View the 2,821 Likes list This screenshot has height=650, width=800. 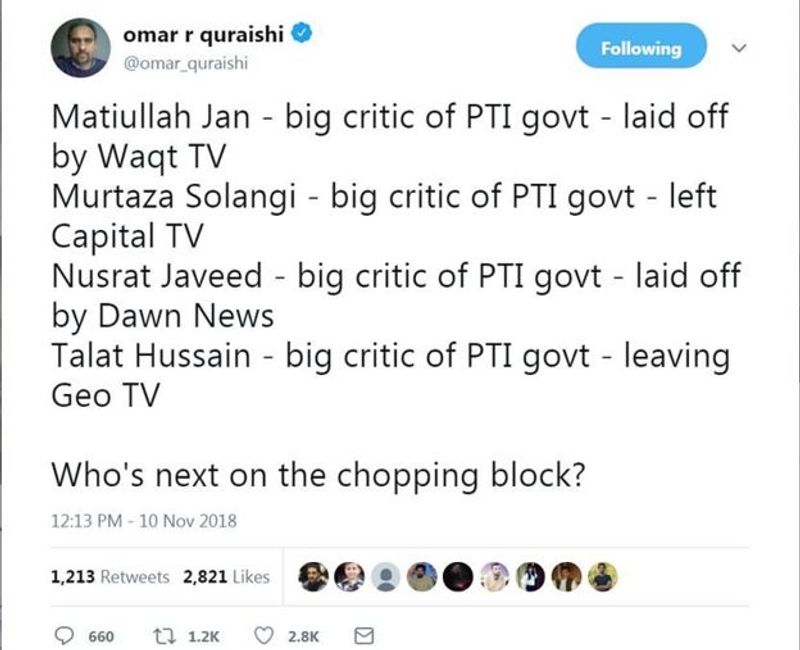point(226,577)
